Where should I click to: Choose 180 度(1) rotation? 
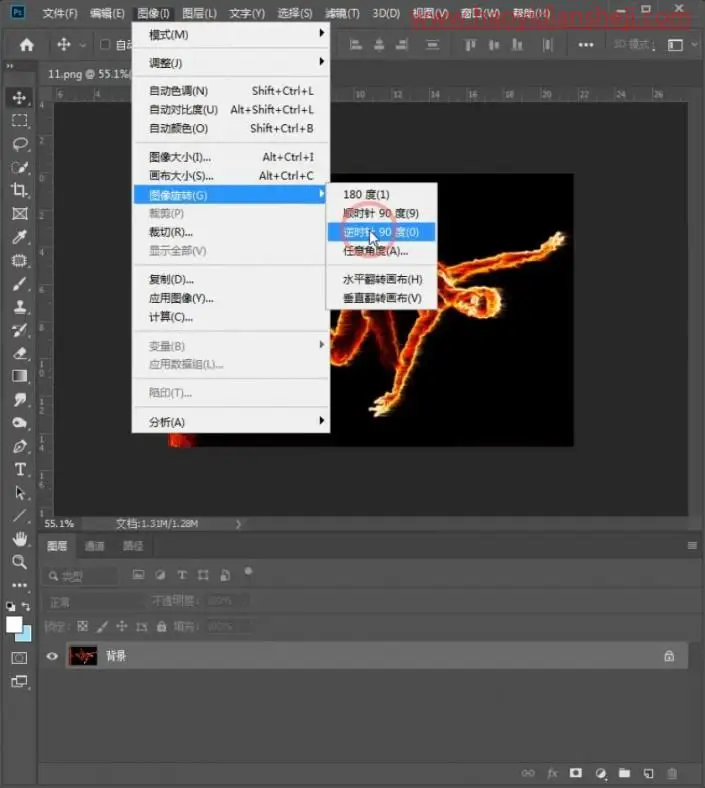pos(381,194)
